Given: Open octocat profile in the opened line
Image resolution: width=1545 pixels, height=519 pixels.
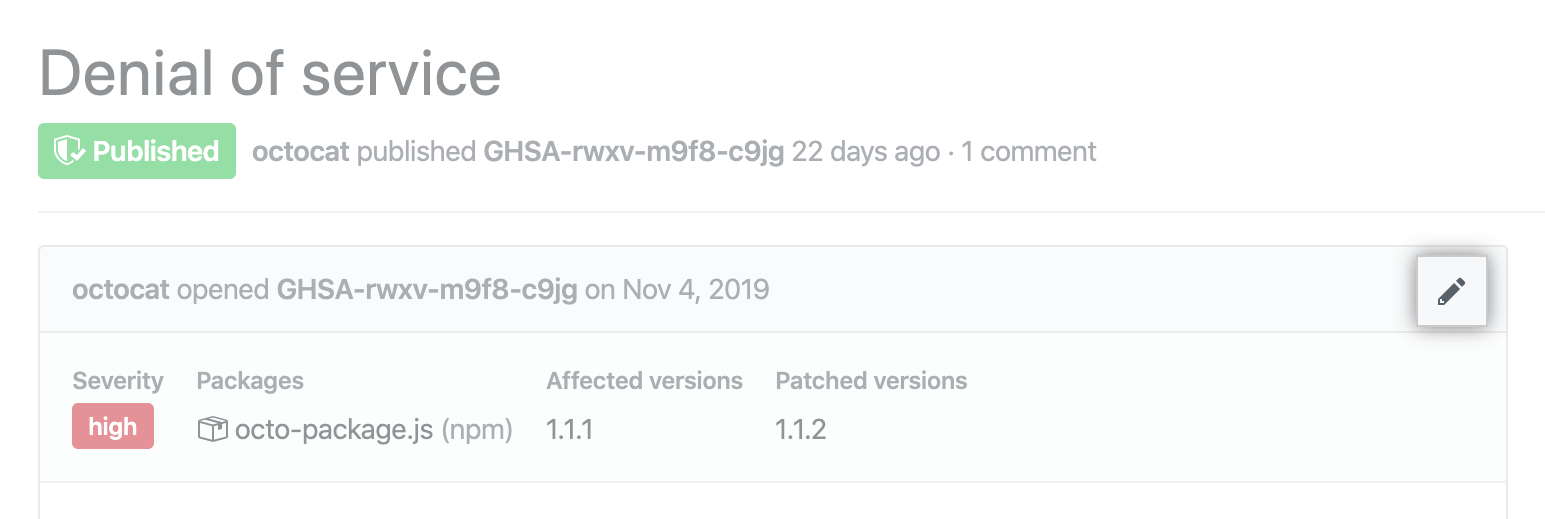Looking at the screenshot, I should [121, 291].
